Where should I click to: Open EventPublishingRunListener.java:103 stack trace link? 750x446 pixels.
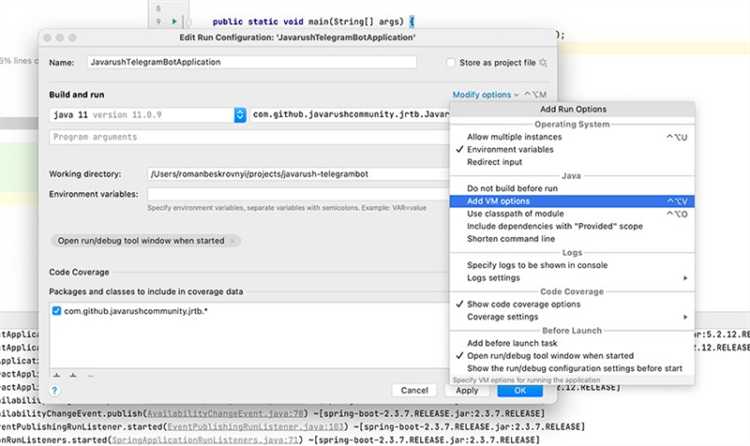(256, 427)
